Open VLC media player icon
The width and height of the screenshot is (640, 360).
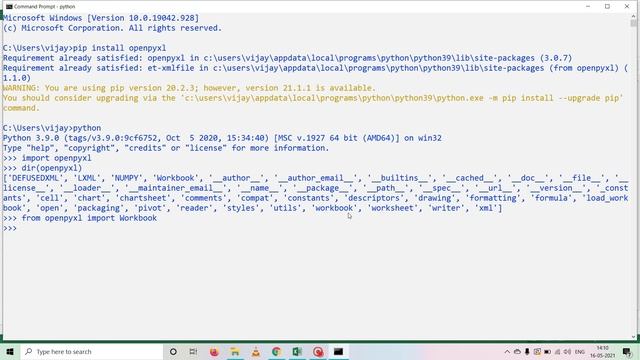(256, 351)
